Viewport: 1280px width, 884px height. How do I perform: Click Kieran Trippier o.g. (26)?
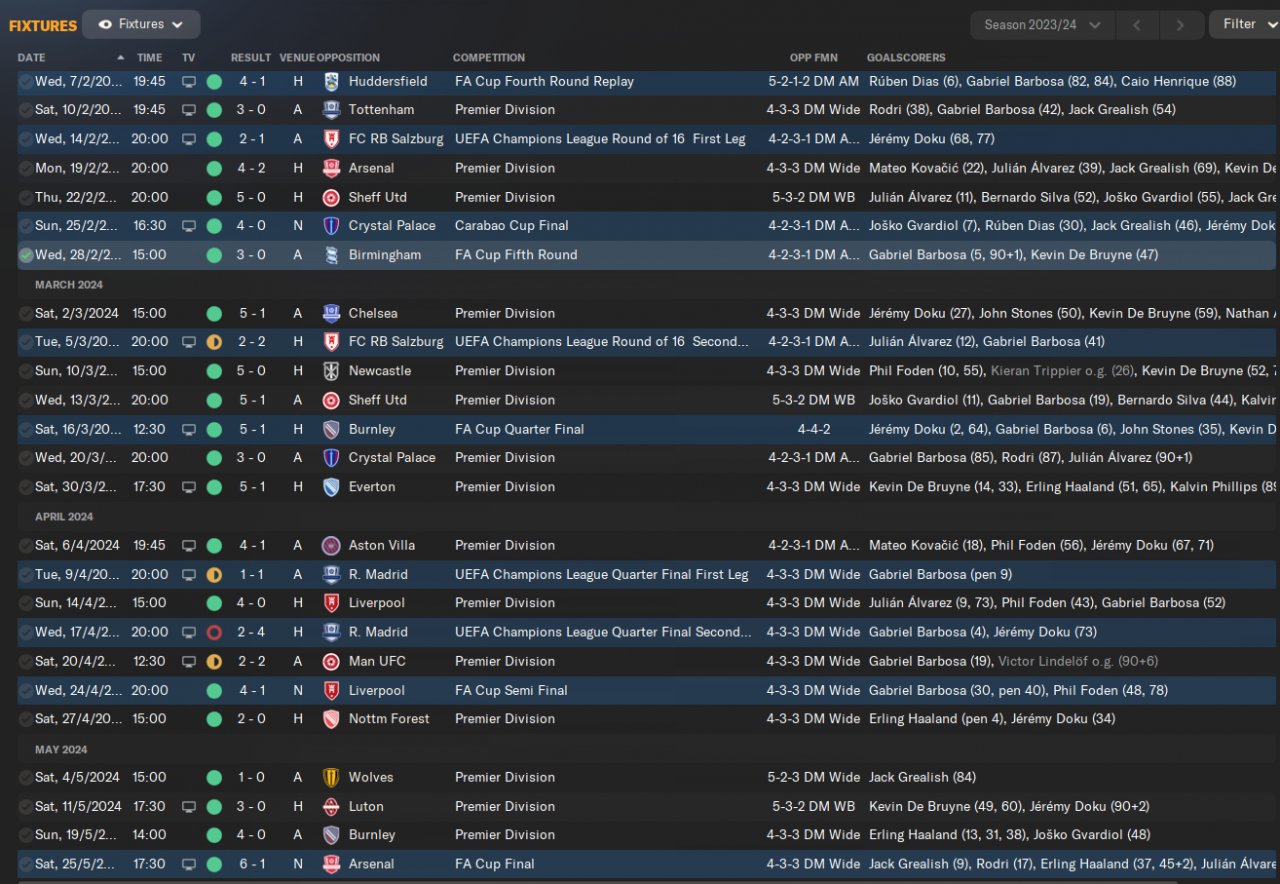[1062, 371]
